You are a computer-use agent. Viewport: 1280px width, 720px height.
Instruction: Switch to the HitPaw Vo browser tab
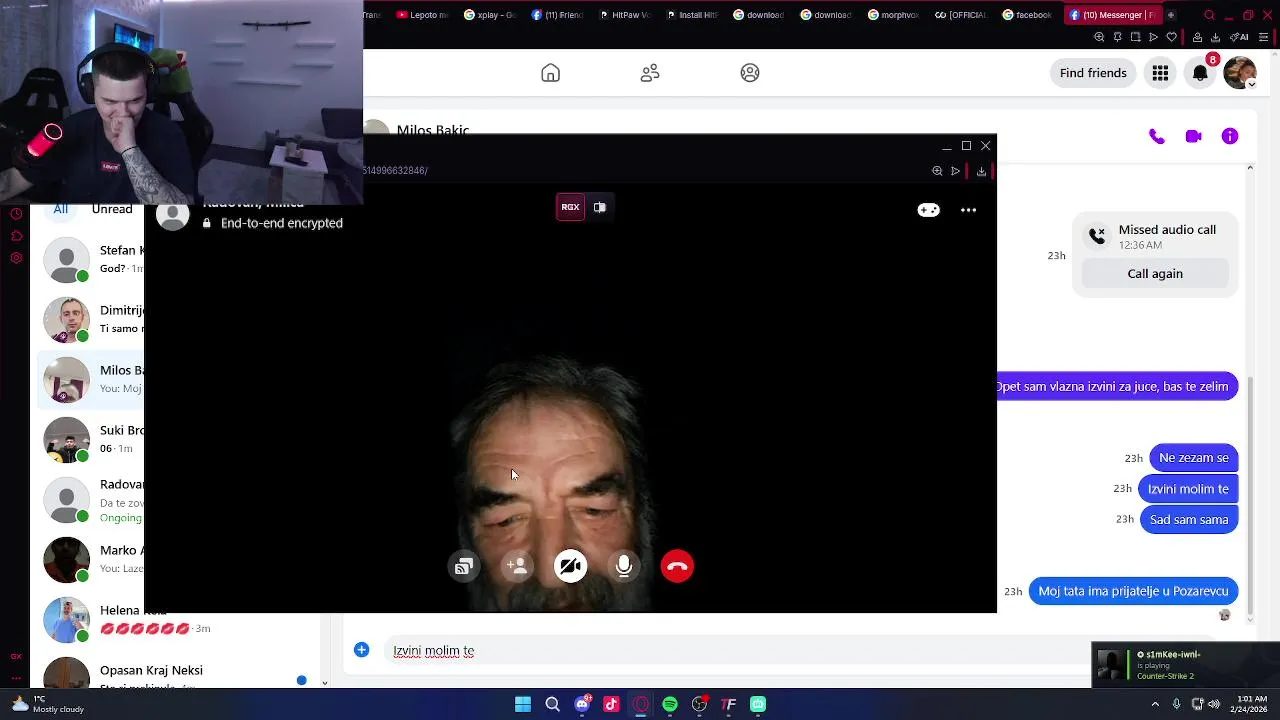626,15
